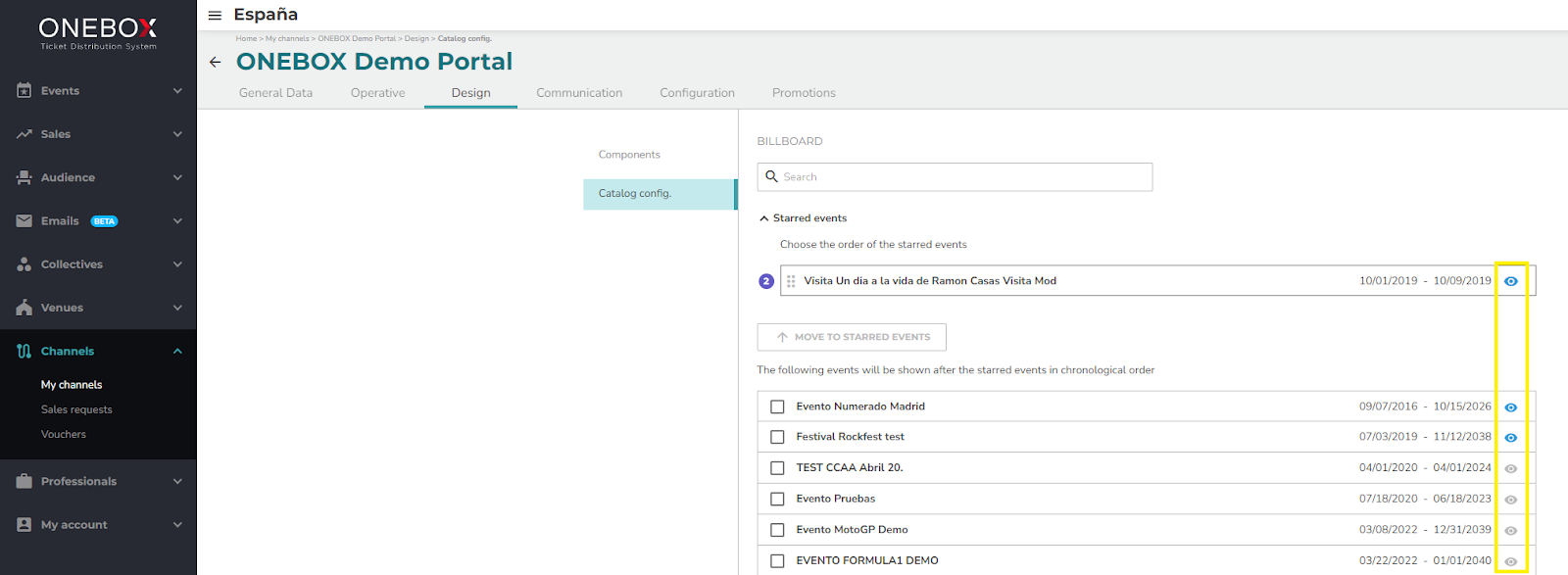The width and height of the screenshot is (1568, 575).
Task: Check the Festival Rockfest test checkbox
Action: 777,437
